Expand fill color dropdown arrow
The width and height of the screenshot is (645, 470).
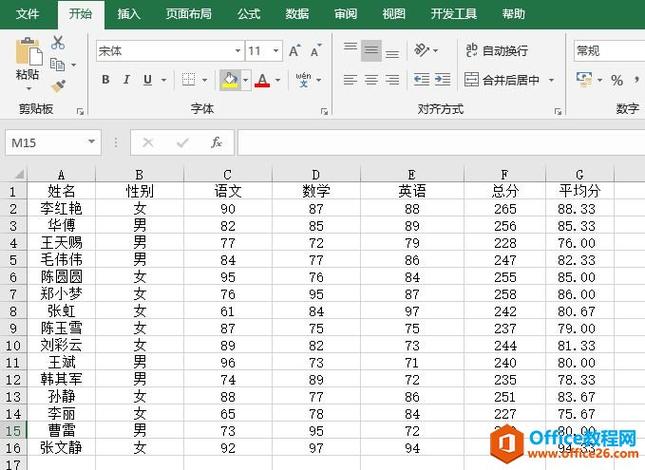tap(246, 80)
